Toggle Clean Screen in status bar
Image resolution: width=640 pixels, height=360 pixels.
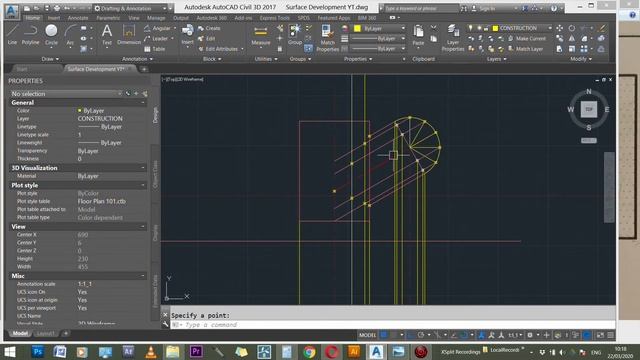[x=600, y=335]
